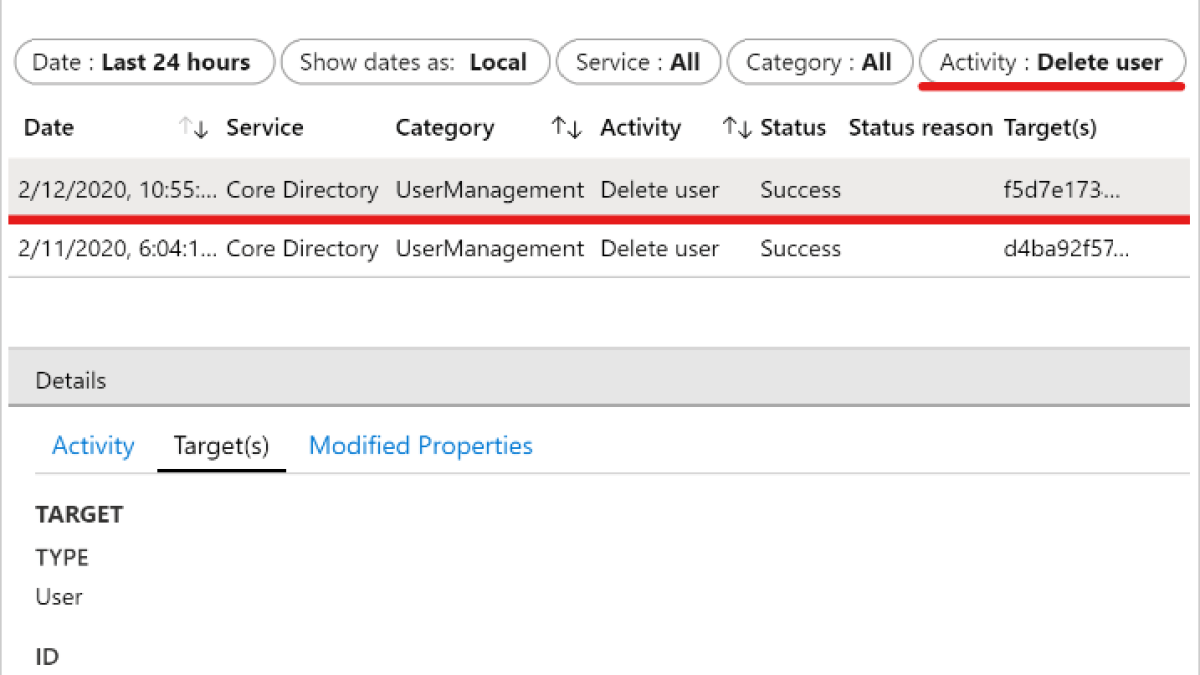Click the sort arrows next to Date column
Image resolution: width=1200 pixels, height=675 pixels.
(193, 128)
